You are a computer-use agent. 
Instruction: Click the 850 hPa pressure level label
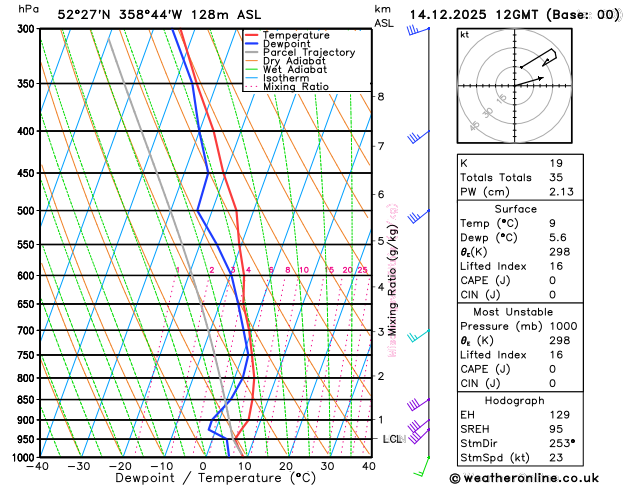pos(27,400)
